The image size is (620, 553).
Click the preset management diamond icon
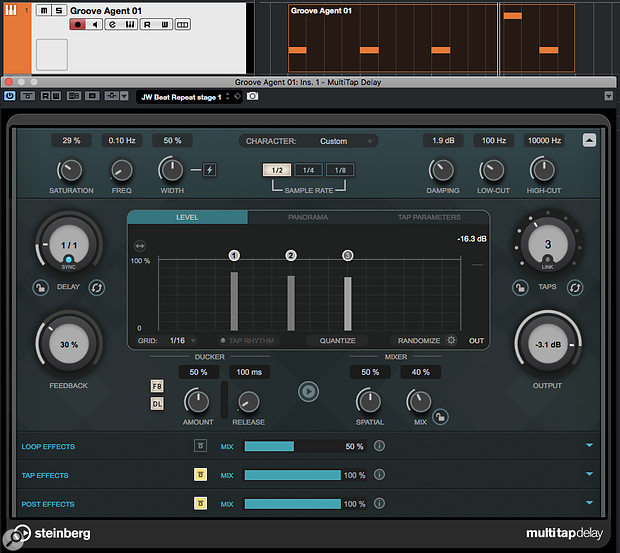point(237,96)
